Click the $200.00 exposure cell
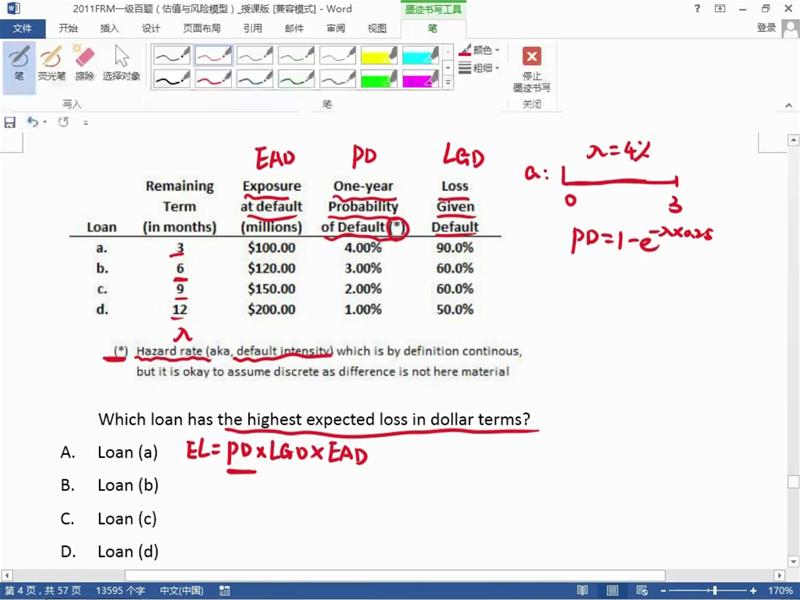This screenshot has height=600, width=800. pyautogui.click(x=271, y=309)
